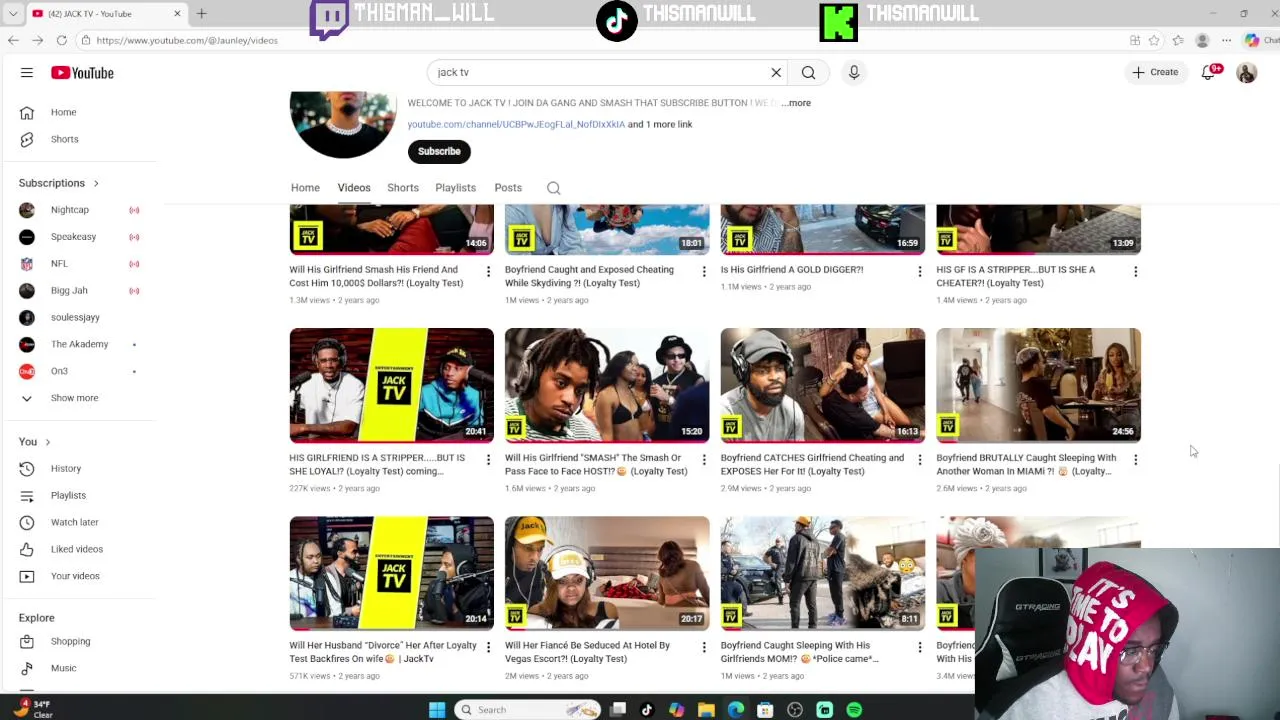Open 'HIS GF IS A STRIPPER' video title
1280x720 pixels.
1015,276
